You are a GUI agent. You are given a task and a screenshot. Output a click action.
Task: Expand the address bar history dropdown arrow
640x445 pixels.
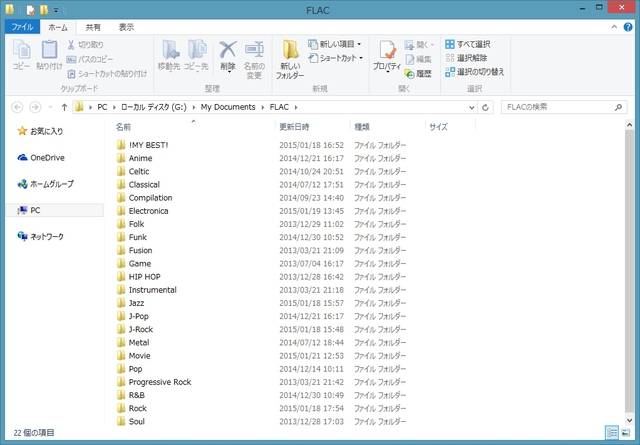pos(468,107)
